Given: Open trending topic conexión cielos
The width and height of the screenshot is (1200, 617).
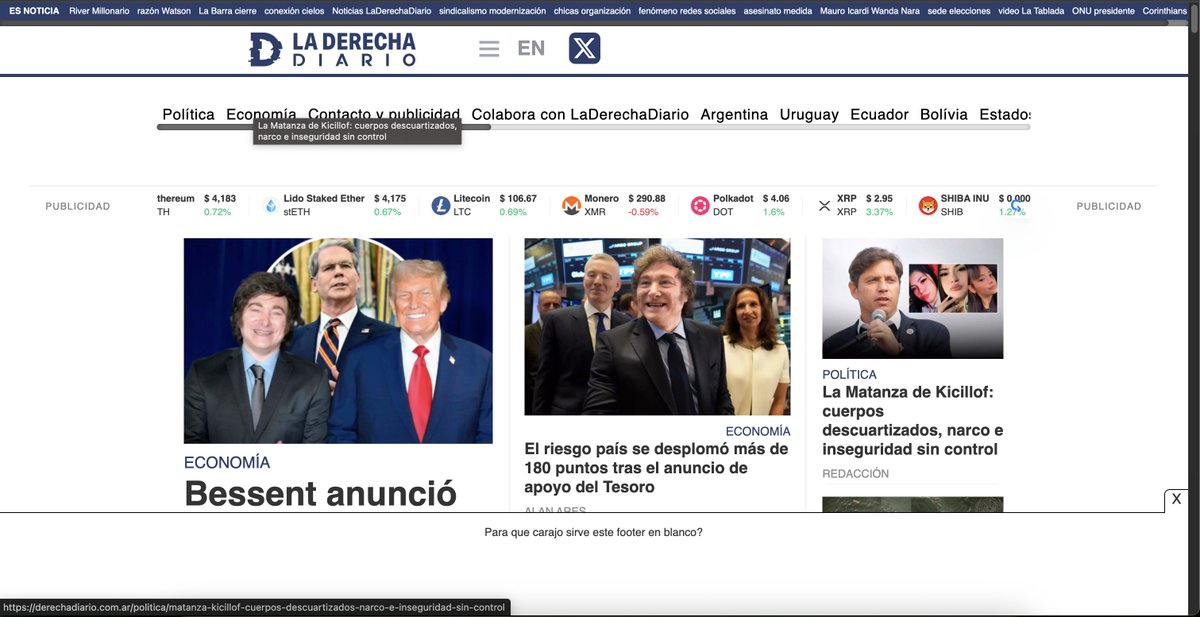Looking at the screenshot, I should pos(294,11).
